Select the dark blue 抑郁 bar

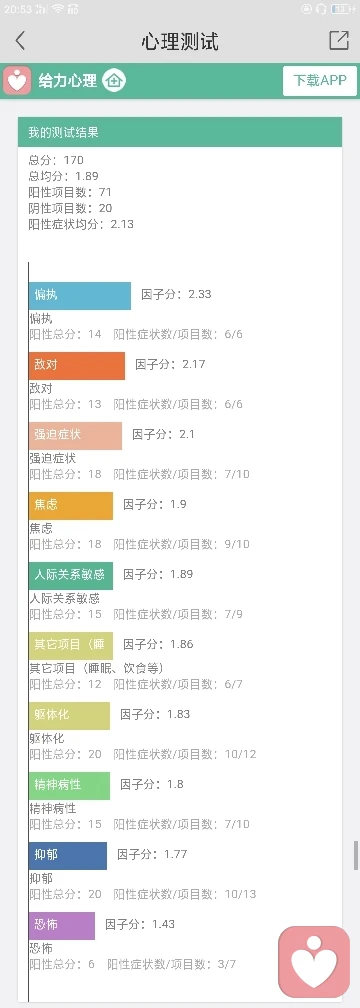click(68, 856)
